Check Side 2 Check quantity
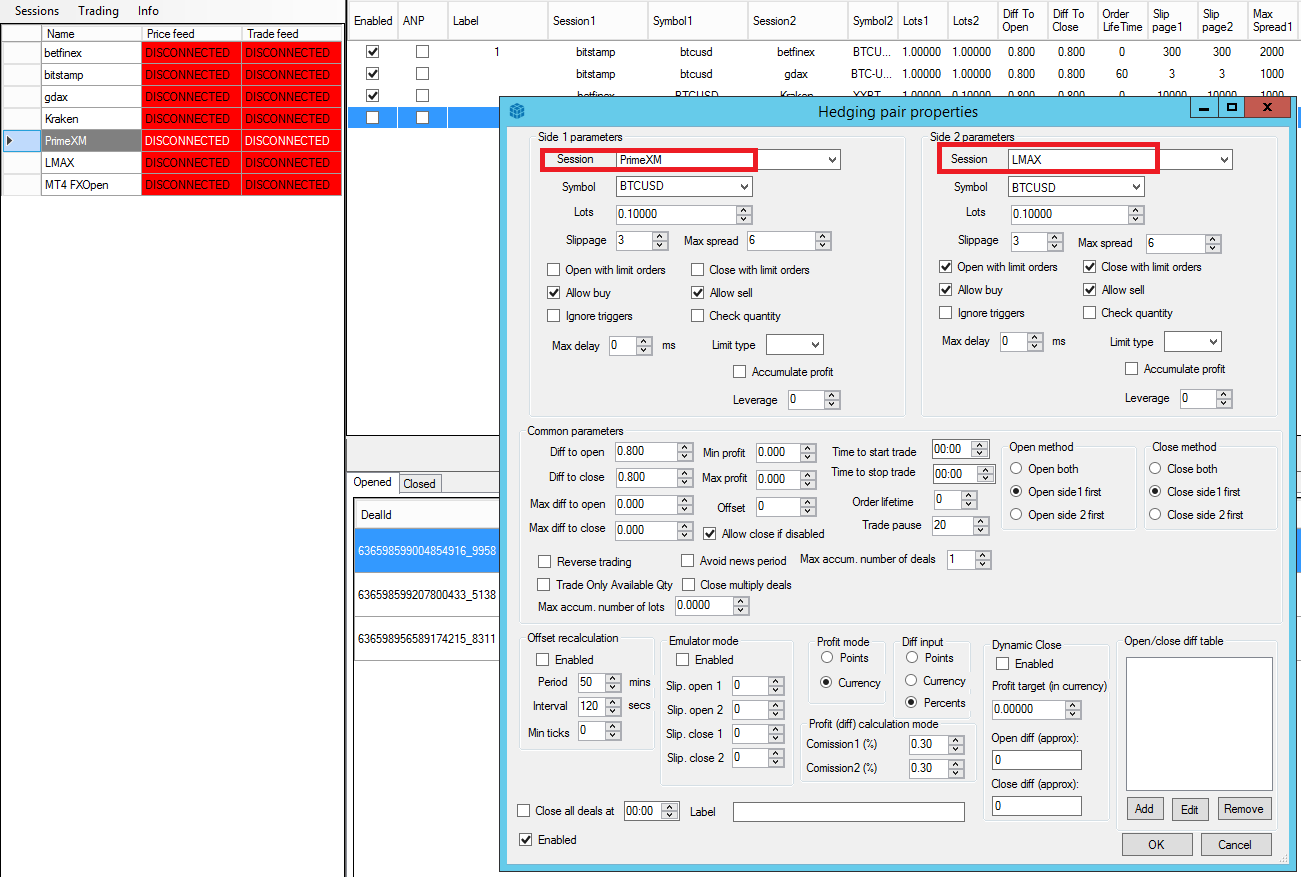Screen dimensions: 1301x877 [x=1090, y=313]
